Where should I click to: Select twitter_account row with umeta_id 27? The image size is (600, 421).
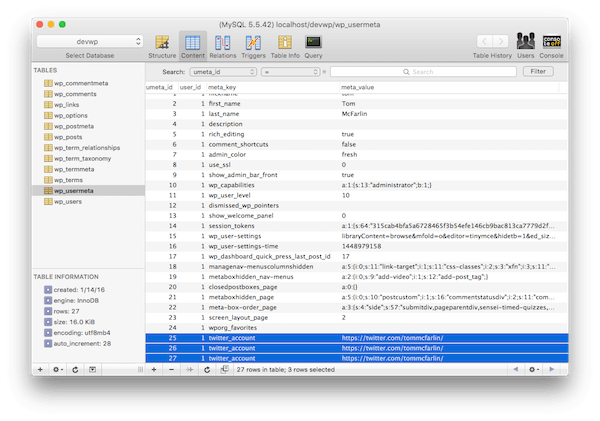pos(356,358)
